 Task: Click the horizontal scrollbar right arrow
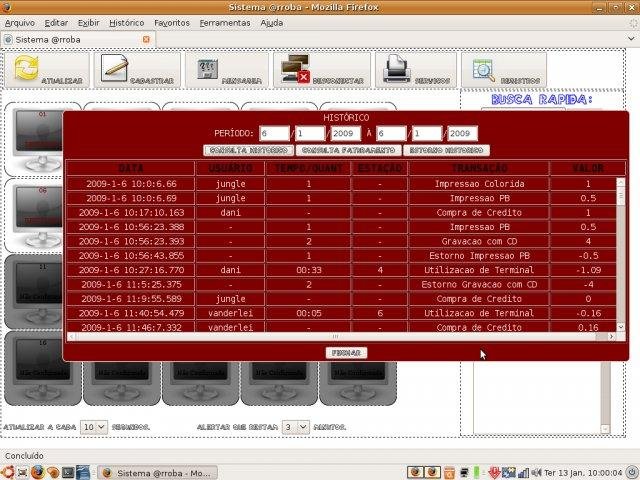pyautogui.click(x=611, y=336)
